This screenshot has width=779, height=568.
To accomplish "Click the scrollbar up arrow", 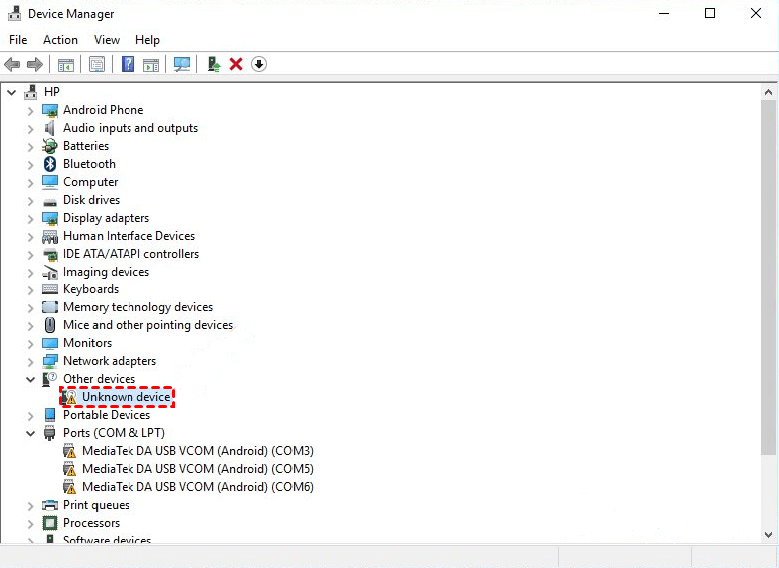I will [768, 92].
